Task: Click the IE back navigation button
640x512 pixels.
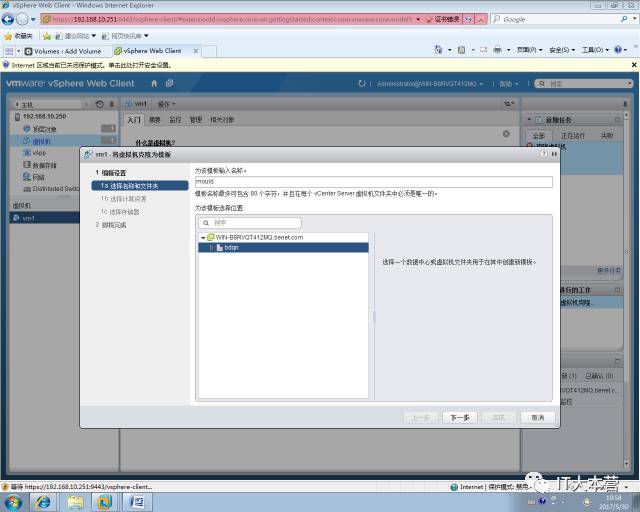Action: tap(8, 19)
